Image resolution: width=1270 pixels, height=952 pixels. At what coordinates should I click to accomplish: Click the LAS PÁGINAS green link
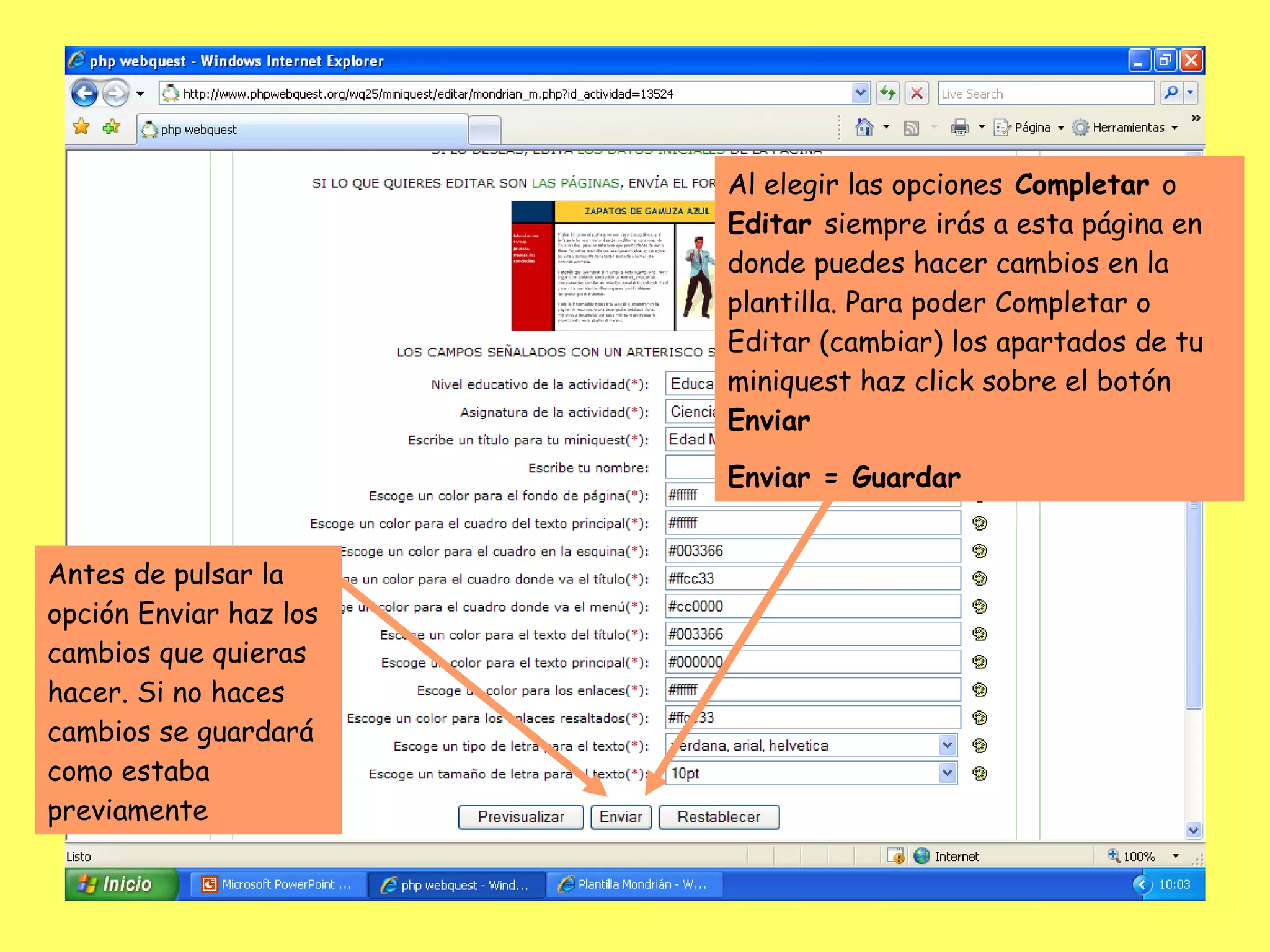point(575,183)
